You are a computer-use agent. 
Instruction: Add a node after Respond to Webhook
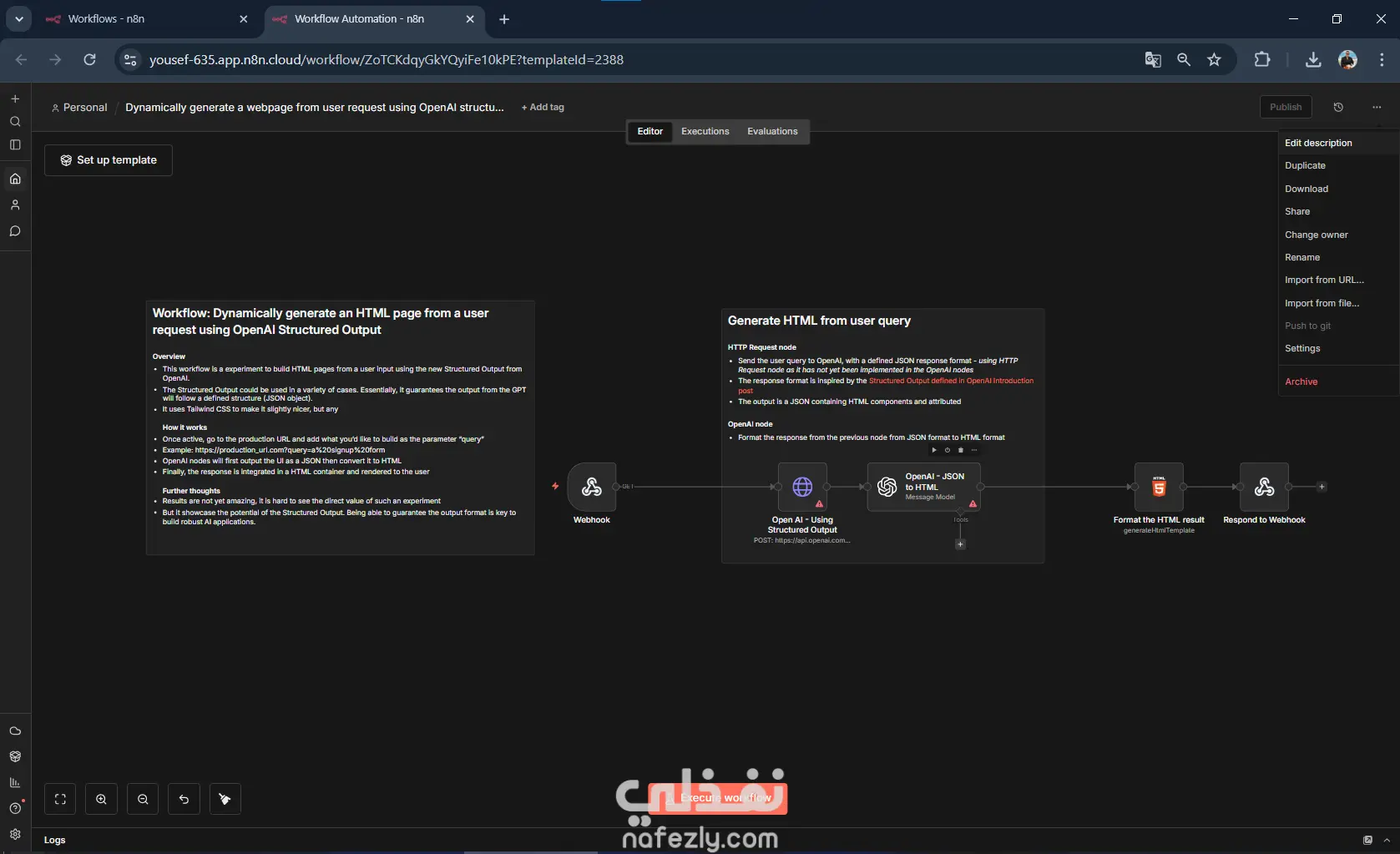click(x=1322, y=487)
